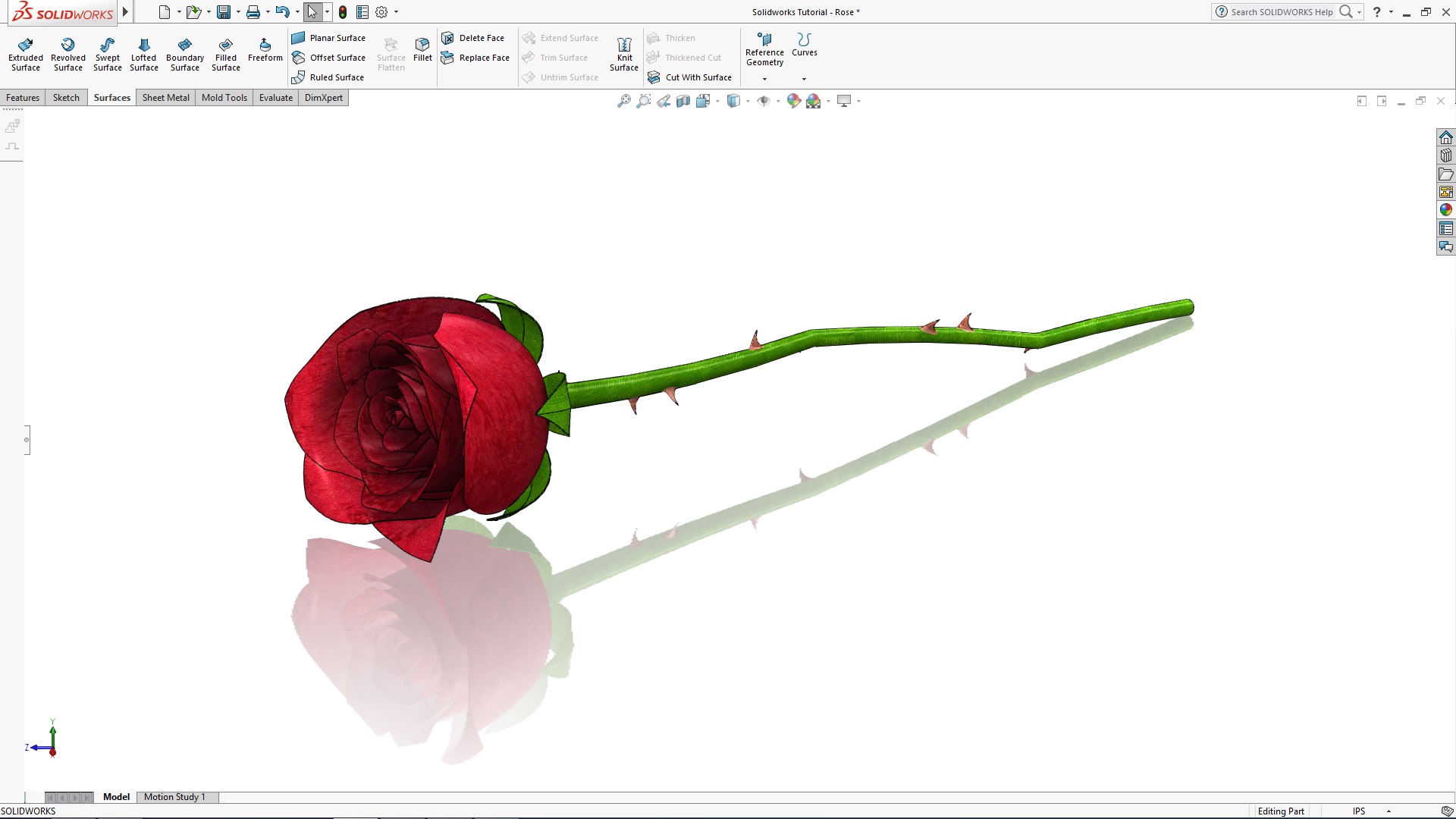This screenshot has width=1456, height=819.
Task: Select the Swept Surface tool
Action: [107, 55]
